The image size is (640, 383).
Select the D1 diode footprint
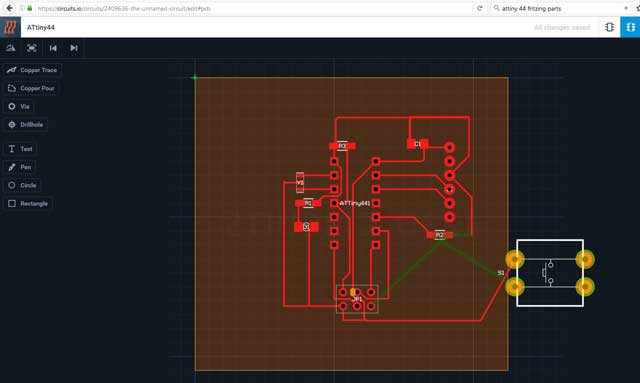pos(306,227)
